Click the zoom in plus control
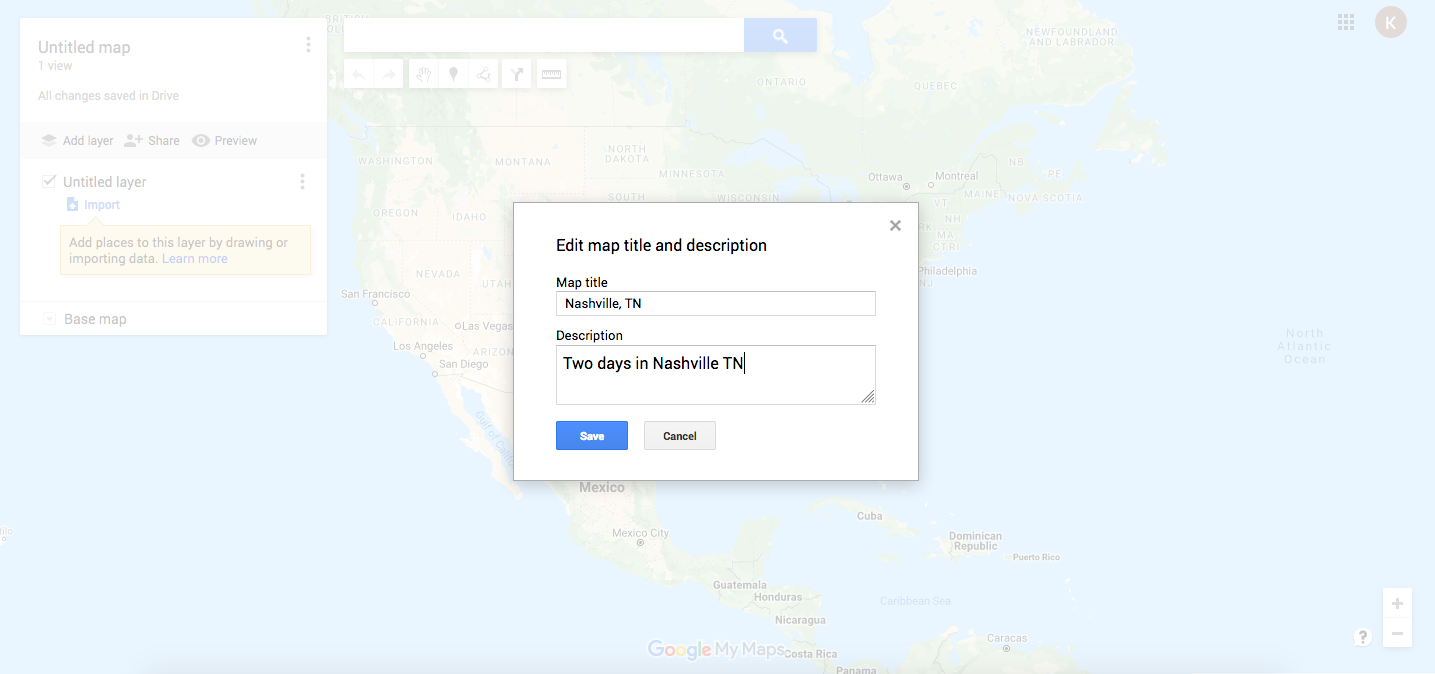The image size is (1435, 674). (1397, 603)
